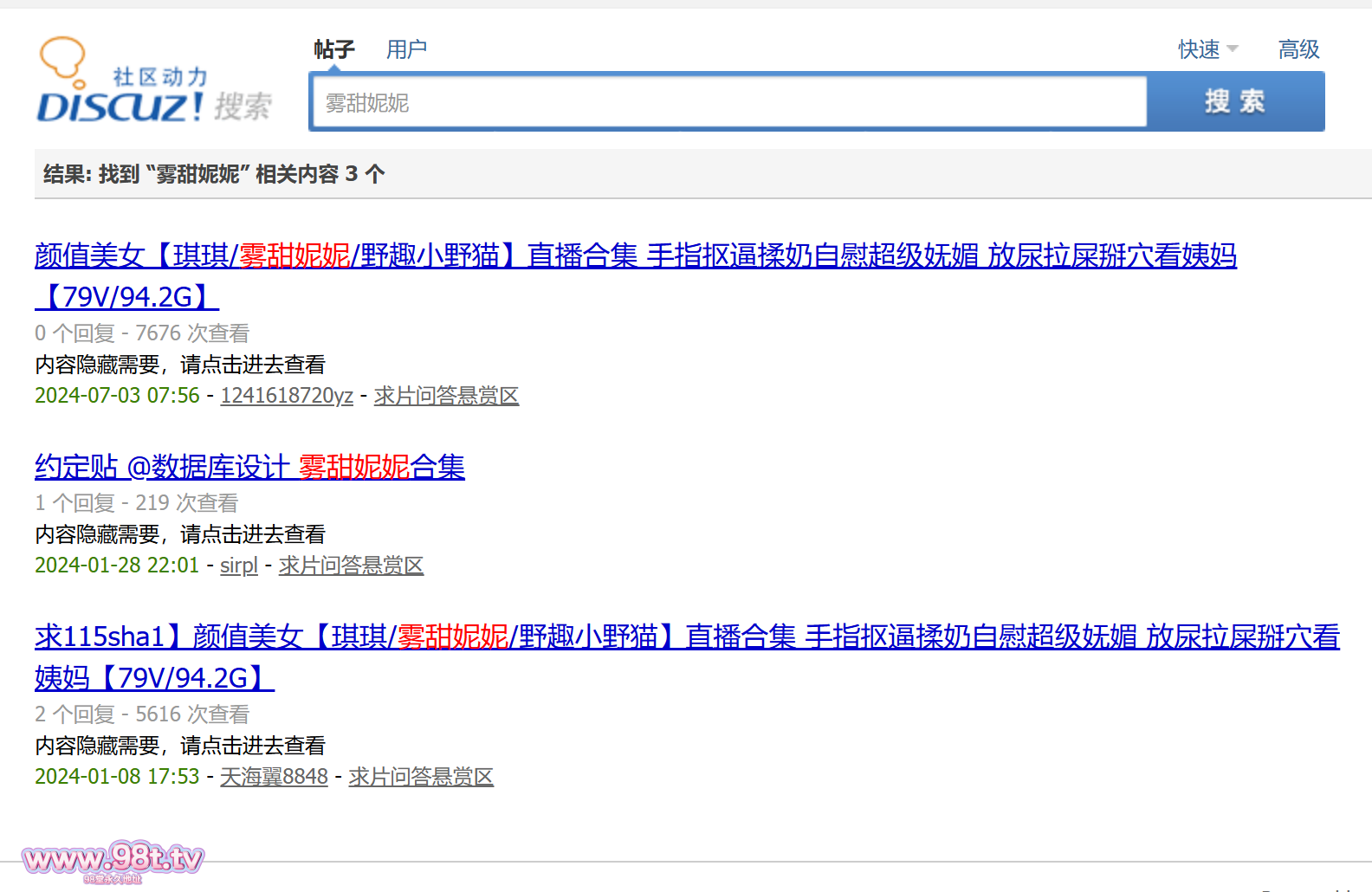Switch to the 用户 search tab
1372x892 pixels.
(x=406, y=49)
